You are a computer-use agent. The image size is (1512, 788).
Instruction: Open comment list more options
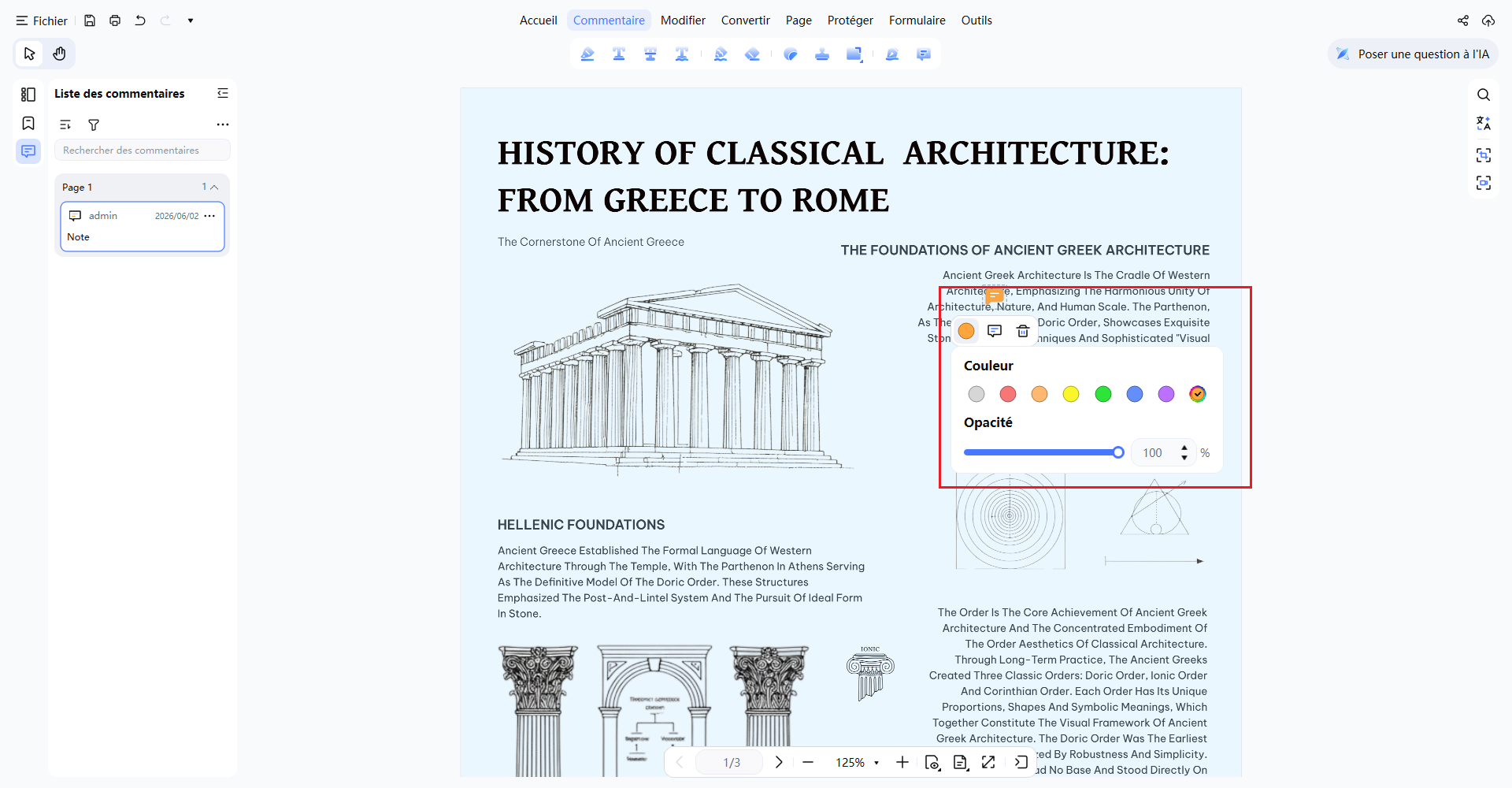coord(223,125)
